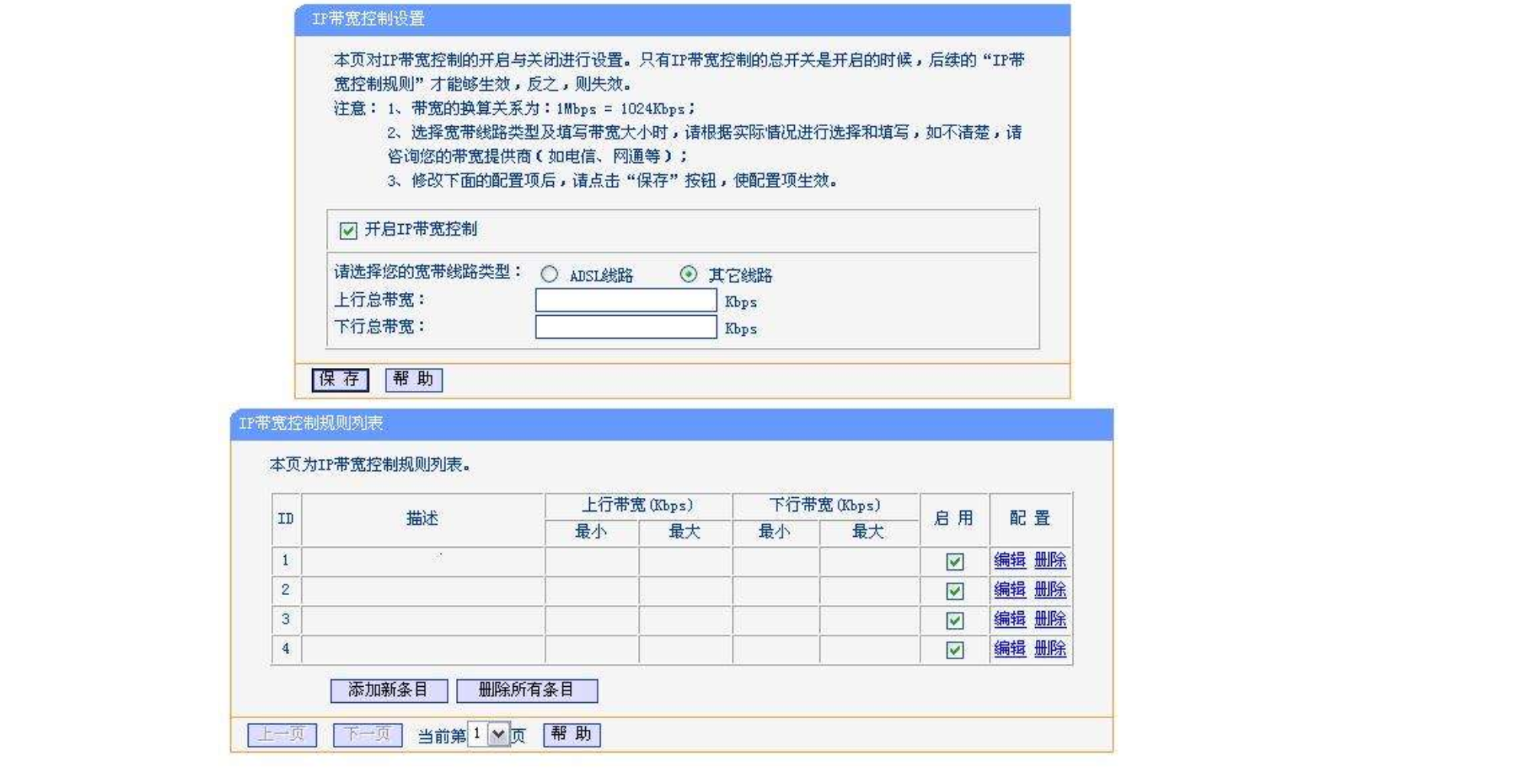Image resolution: width=1514 pixels, height=784 pixels.
Task: Toggle the enable checkbox for rule 1
Action: tap(955, 561)
